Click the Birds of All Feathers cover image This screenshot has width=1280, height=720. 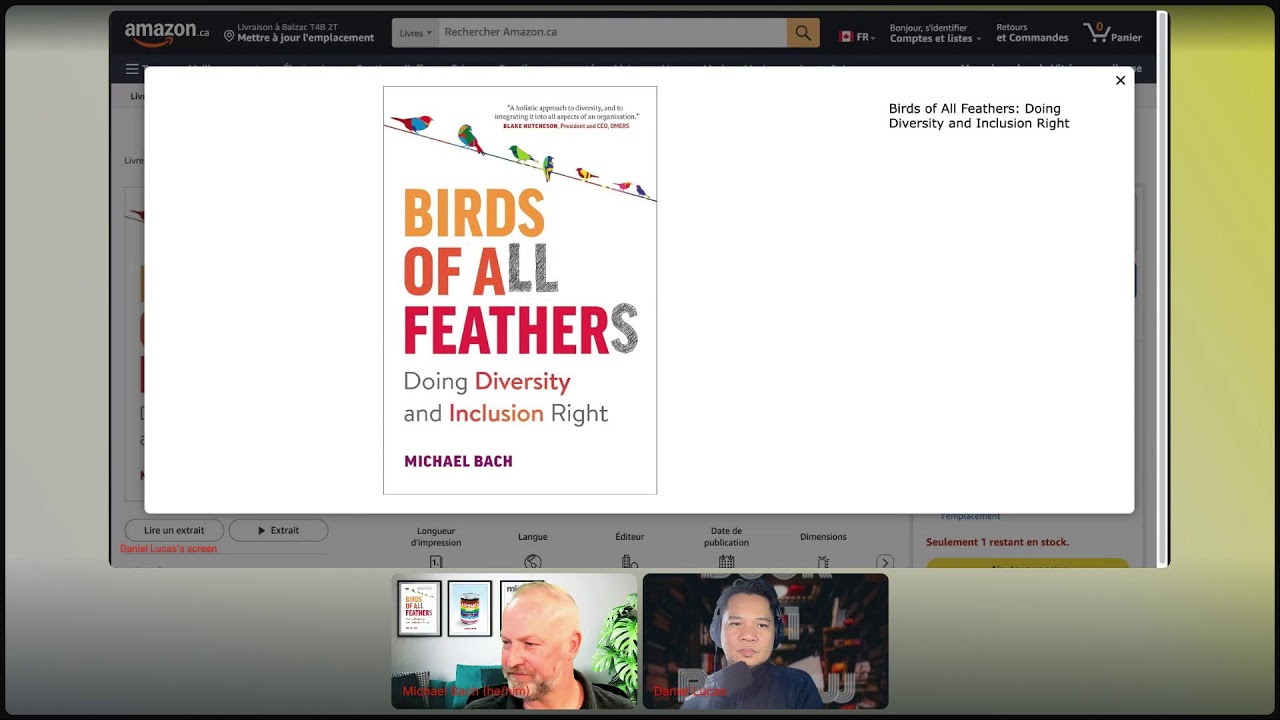click(520, 290)
